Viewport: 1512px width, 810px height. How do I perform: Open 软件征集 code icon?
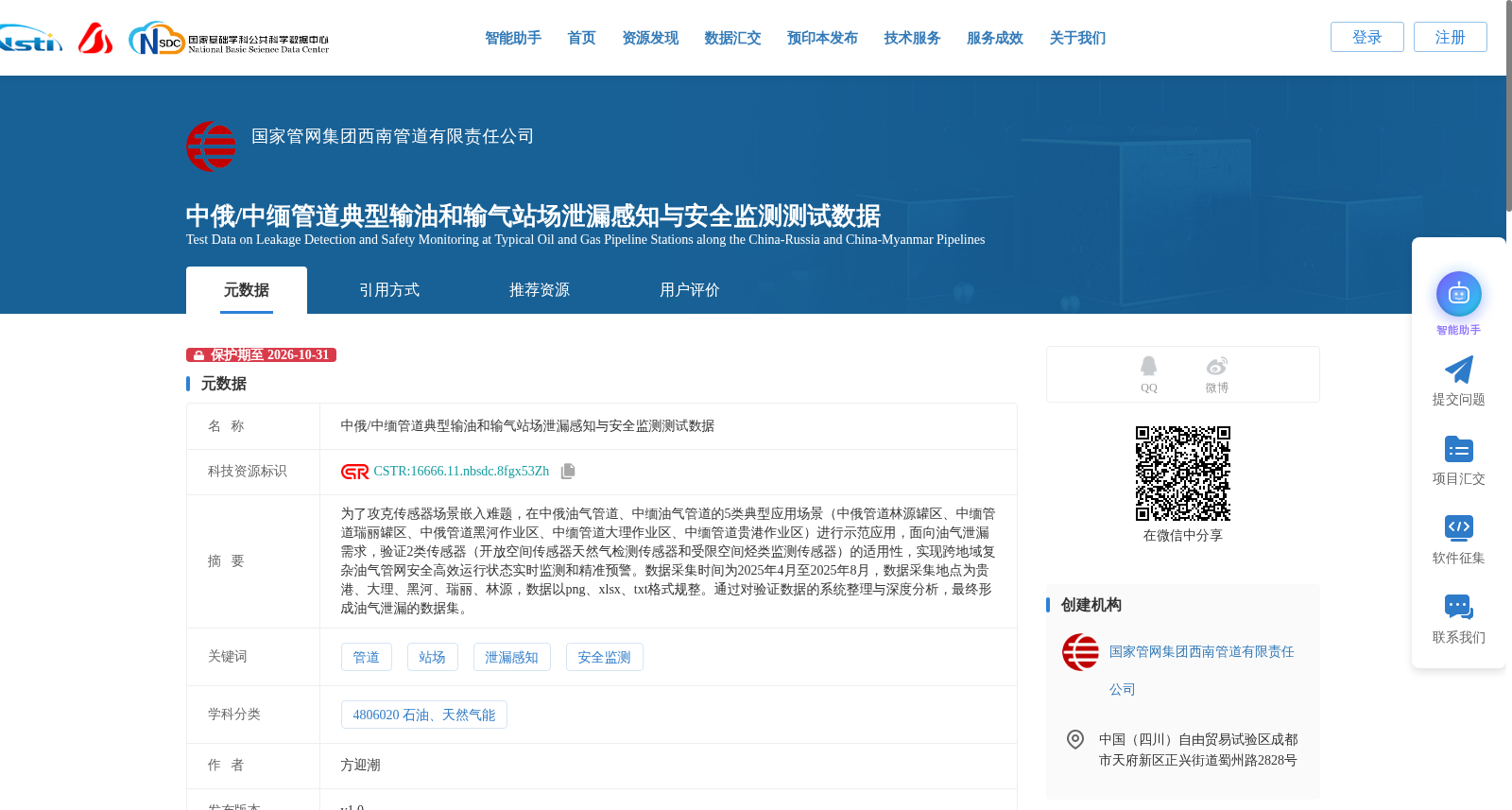(1459, 528)
